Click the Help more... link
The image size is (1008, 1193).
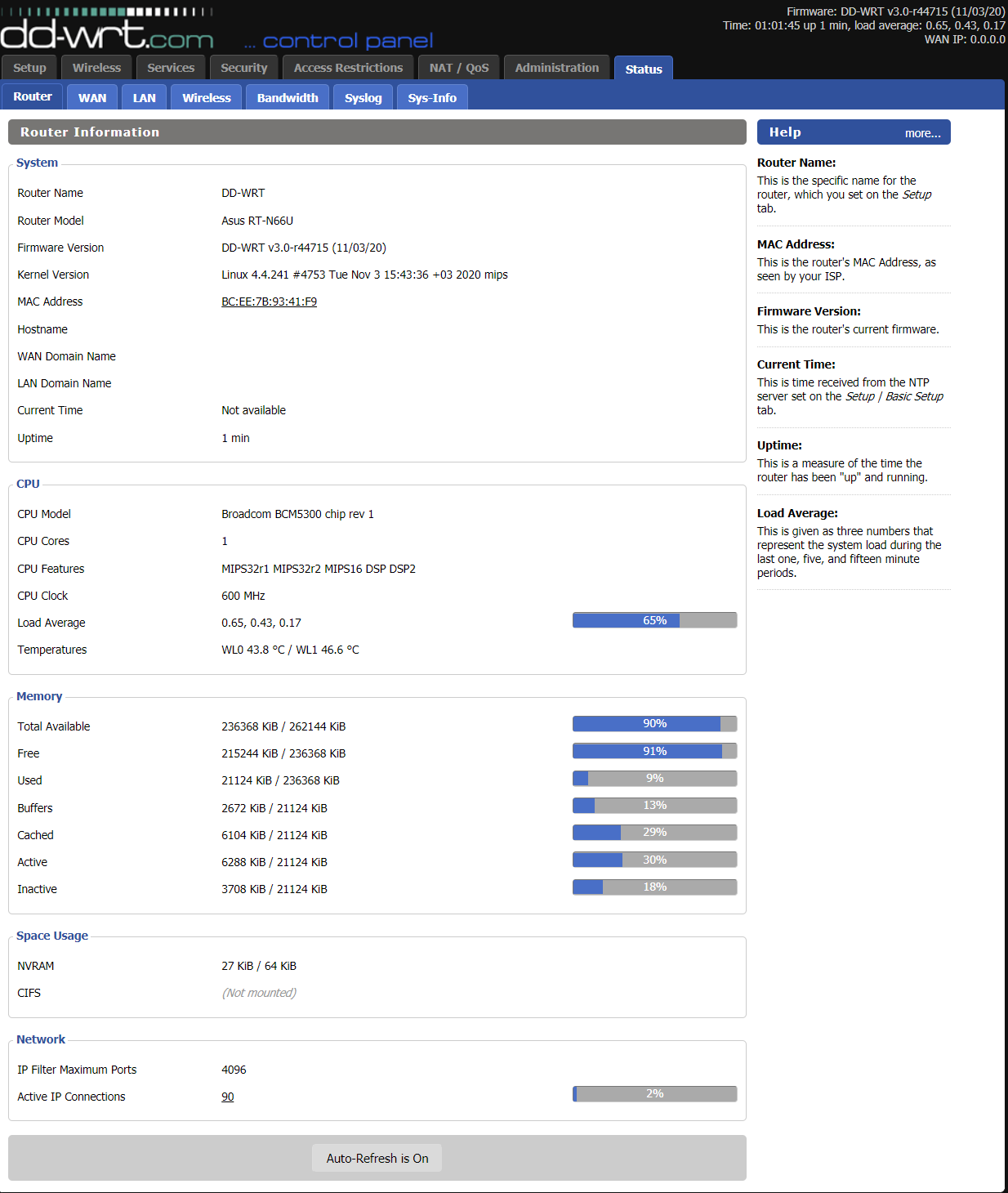click(x=922, y=133)
